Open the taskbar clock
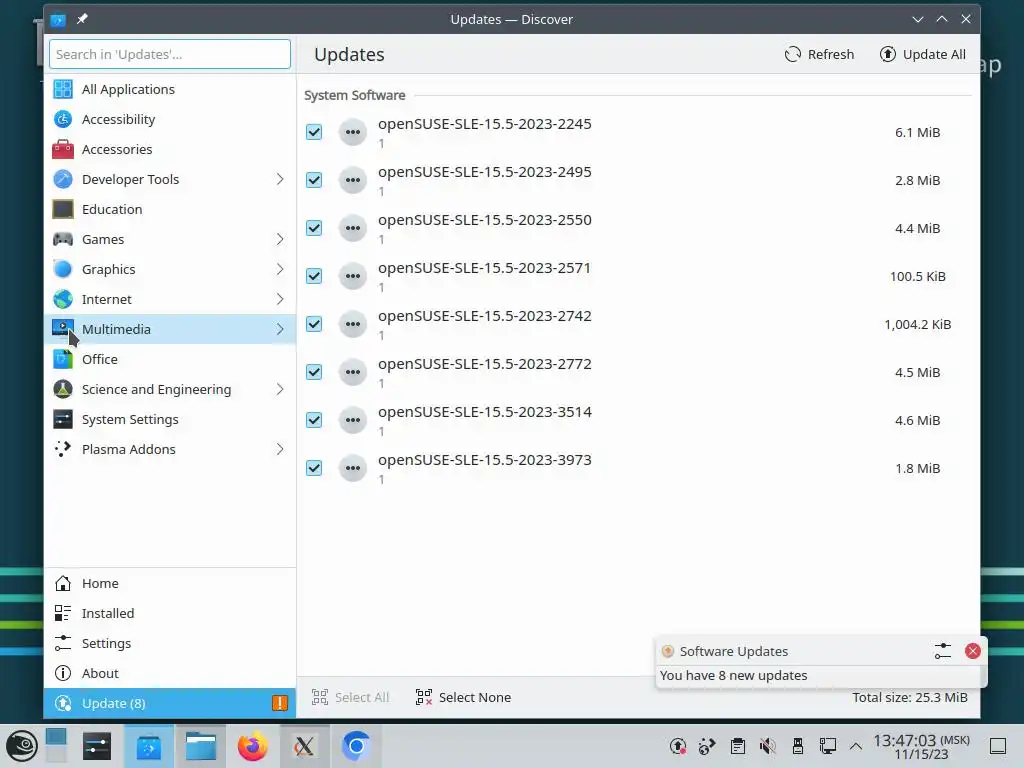Image resolution: width=1024 pixels, height=768 pixels. (x=921, y=746)
